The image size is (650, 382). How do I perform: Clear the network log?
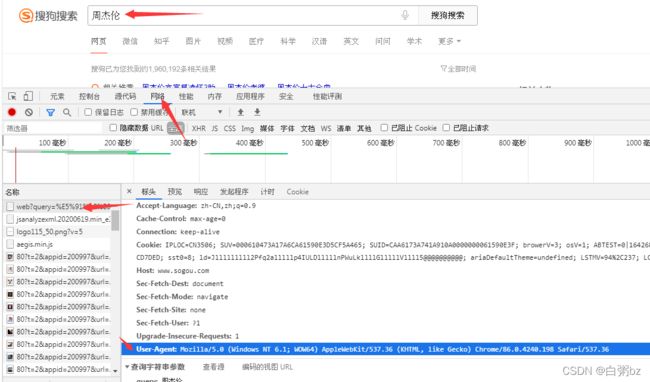(29, 112)
